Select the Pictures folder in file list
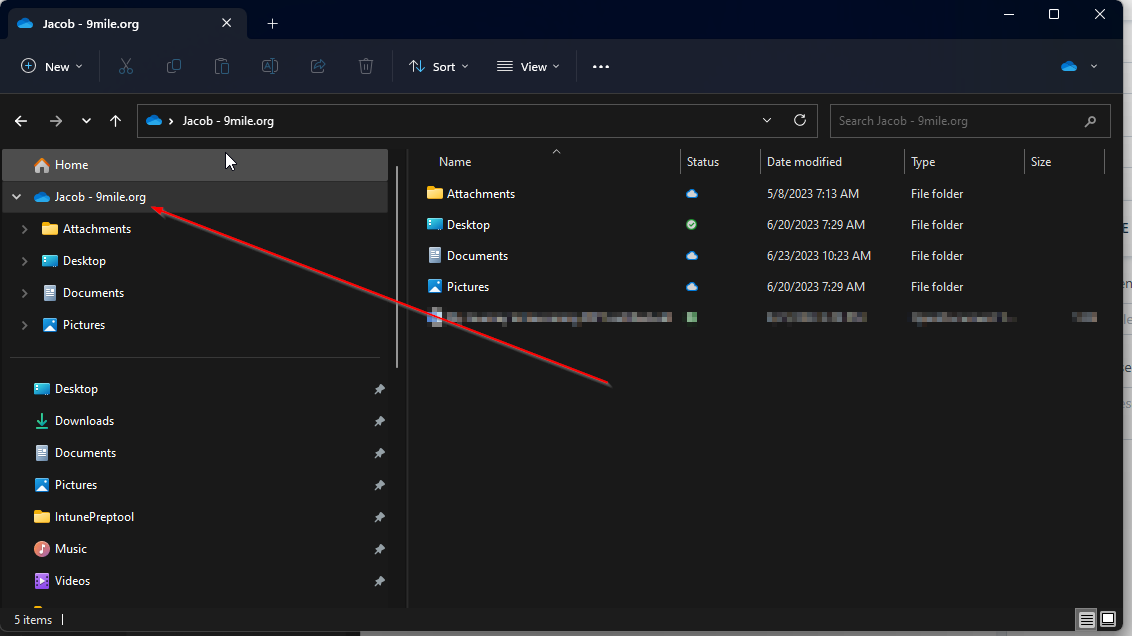Image resolution: width=1132 pixels, height=636 pixels. (x=468, y=287)
